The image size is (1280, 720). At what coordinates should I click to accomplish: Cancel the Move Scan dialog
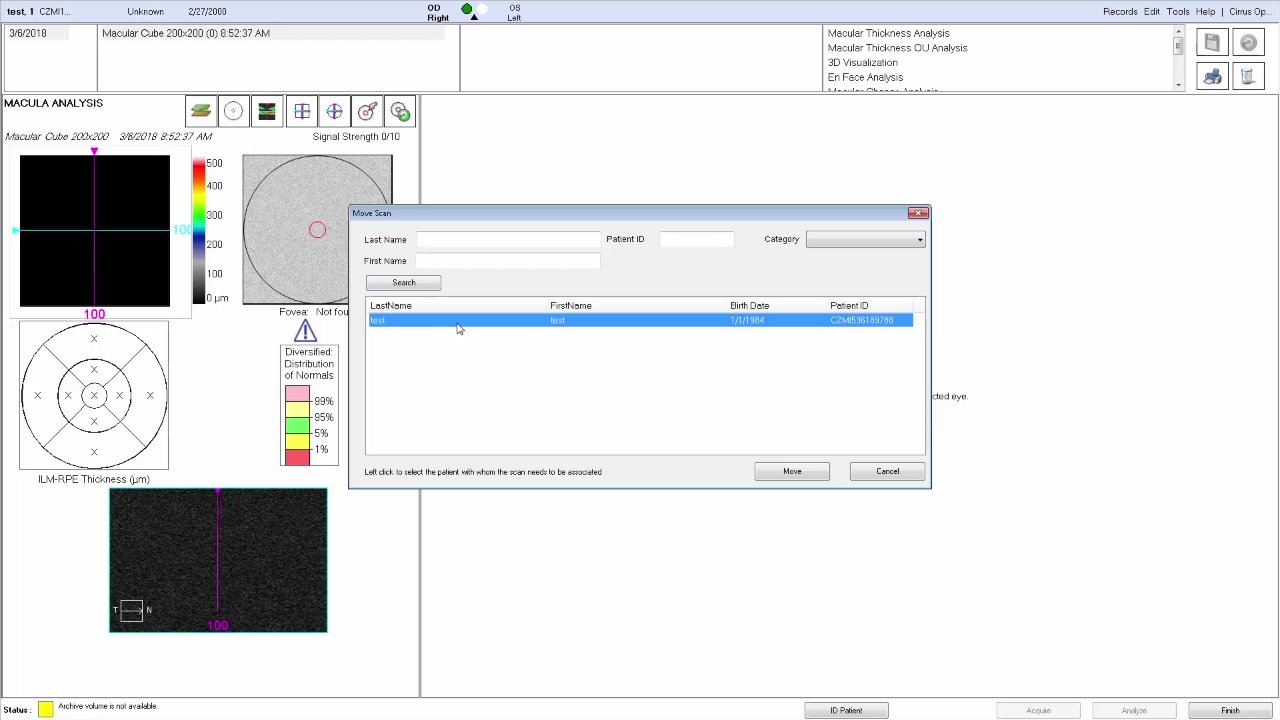coord(888,471)
